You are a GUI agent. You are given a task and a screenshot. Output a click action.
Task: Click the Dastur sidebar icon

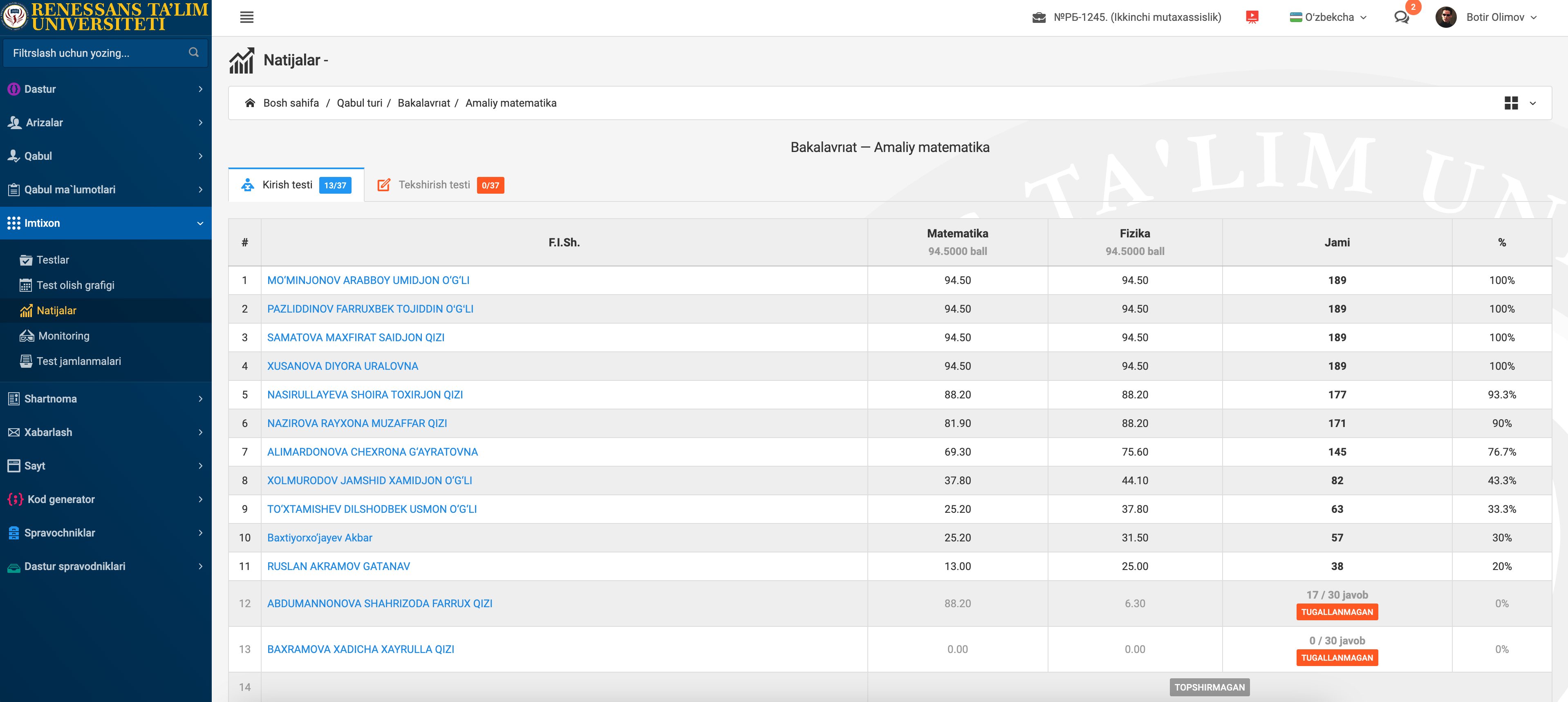[x=13, y=89]
